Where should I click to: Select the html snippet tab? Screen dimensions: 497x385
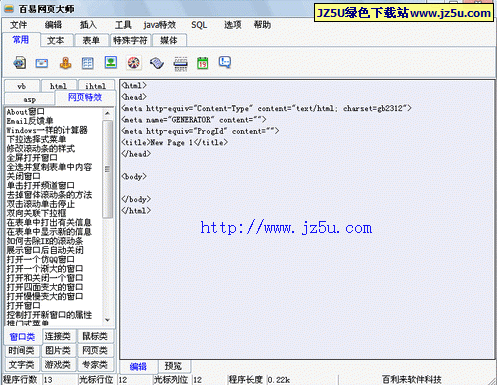[58, 86]
